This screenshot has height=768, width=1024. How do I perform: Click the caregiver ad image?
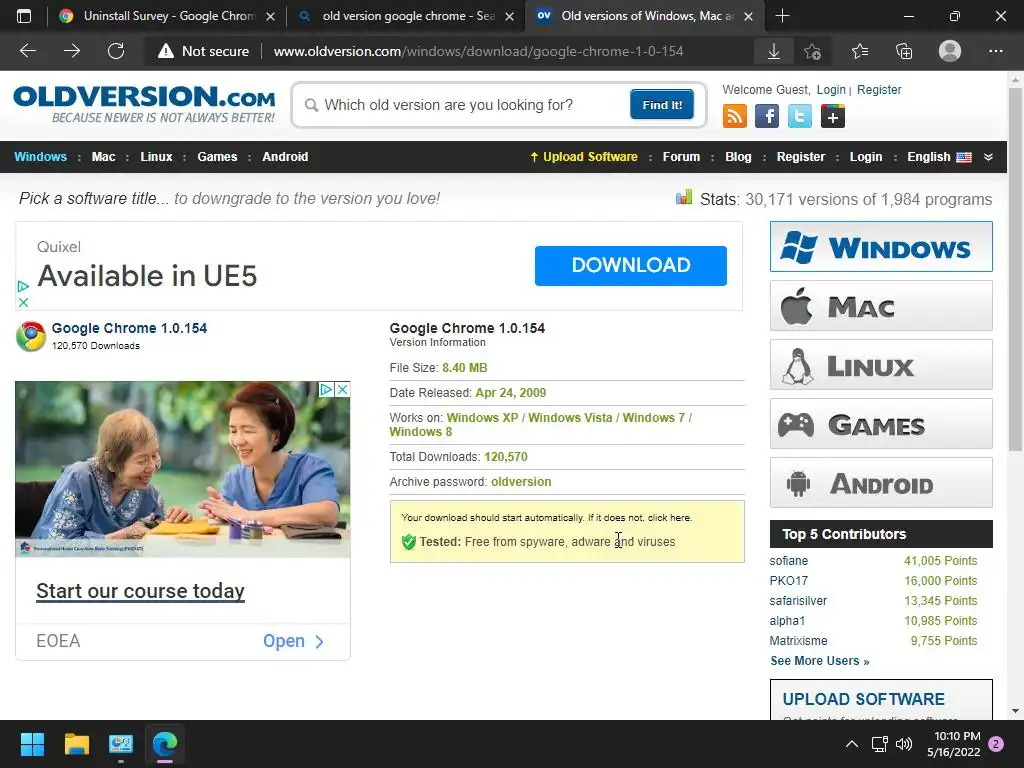coord(183,470)
